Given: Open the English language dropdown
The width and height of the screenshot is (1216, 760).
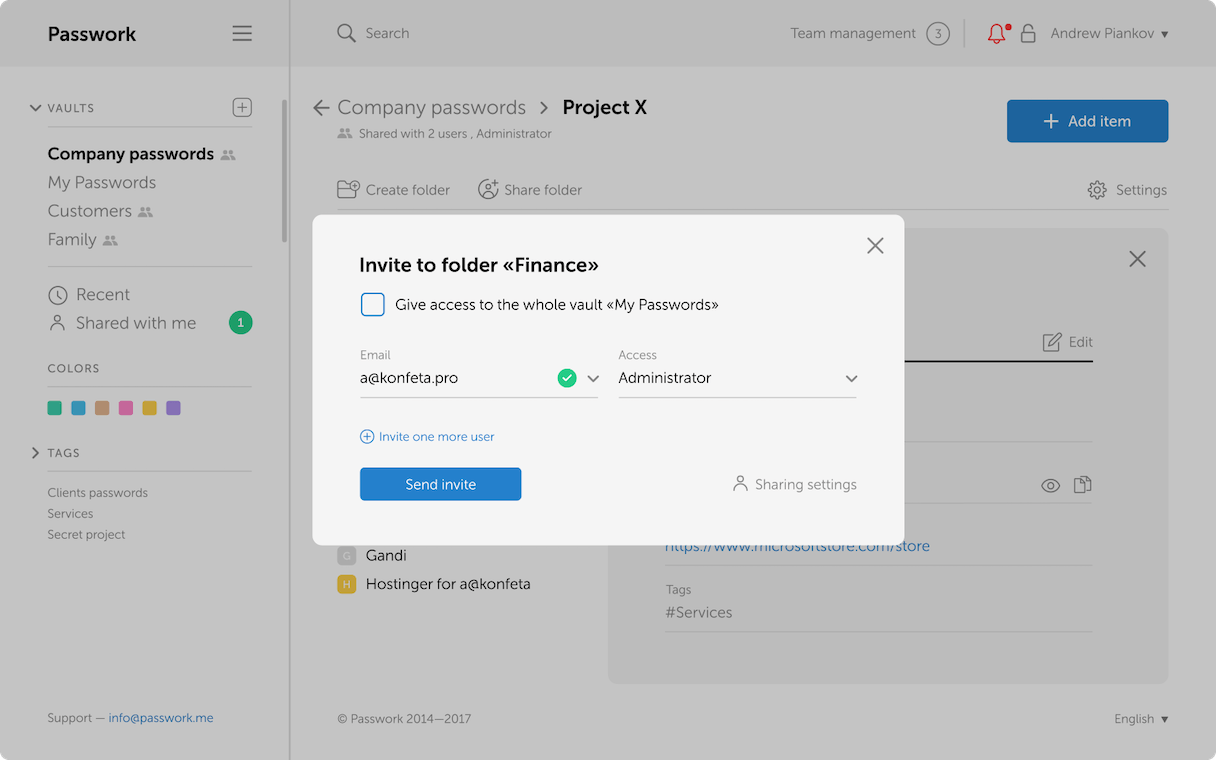Looking at the screenshot, I should click(x=1141, y=719).
